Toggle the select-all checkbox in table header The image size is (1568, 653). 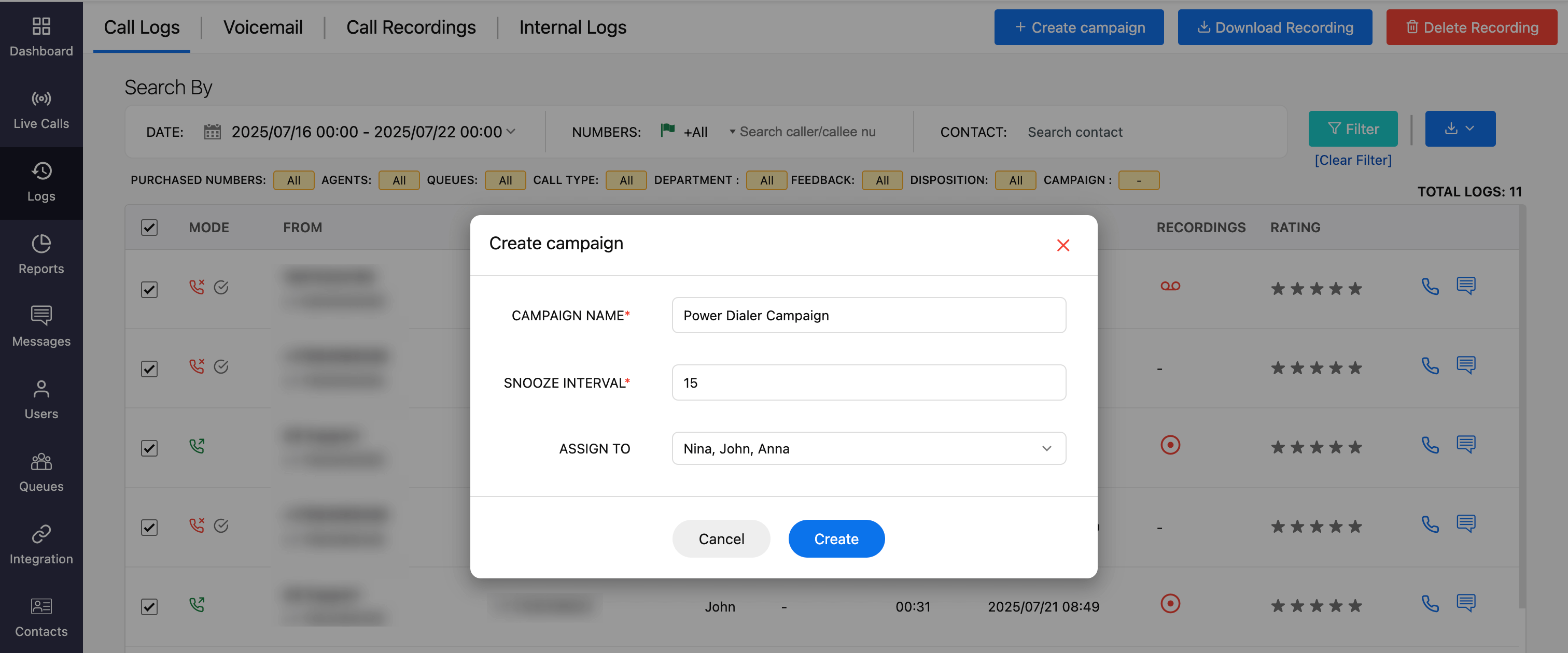(149, 228)
